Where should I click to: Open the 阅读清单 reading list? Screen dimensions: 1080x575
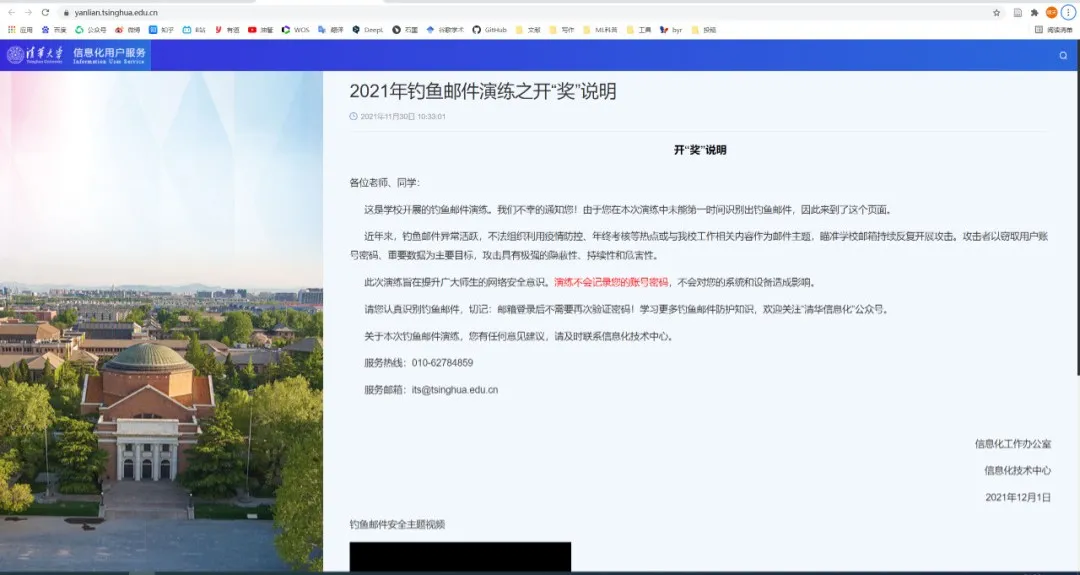click(x=1053, y=30)
